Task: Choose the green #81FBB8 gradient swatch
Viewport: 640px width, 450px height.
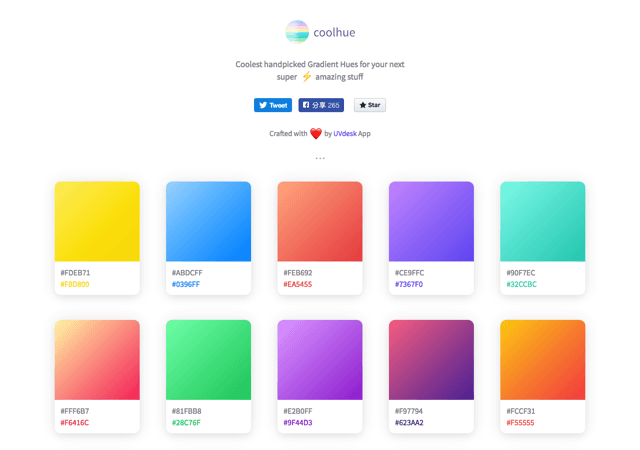Action: (209, 360)
